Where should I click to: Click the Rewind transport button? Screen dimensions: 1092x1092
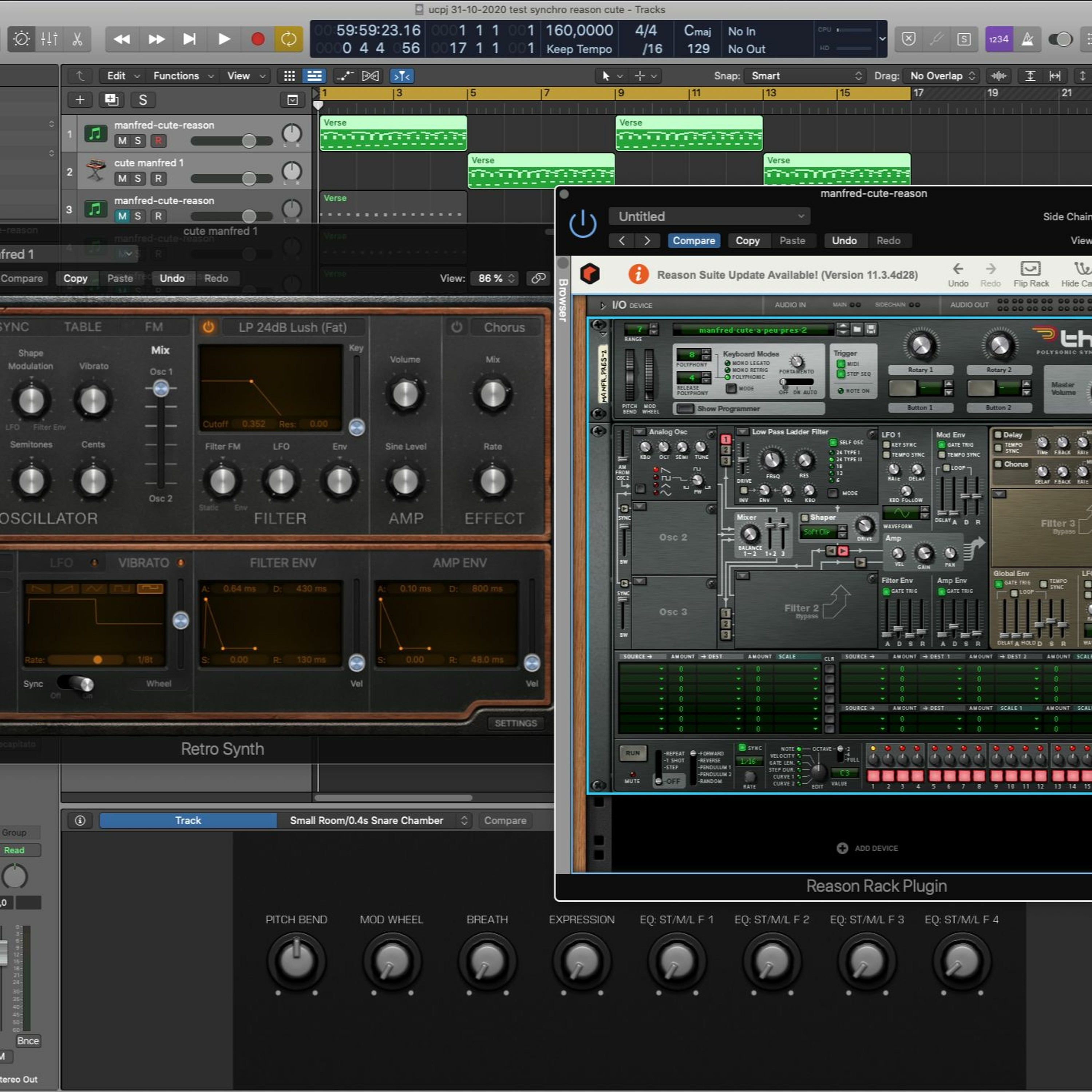click(x=122, y=39)
